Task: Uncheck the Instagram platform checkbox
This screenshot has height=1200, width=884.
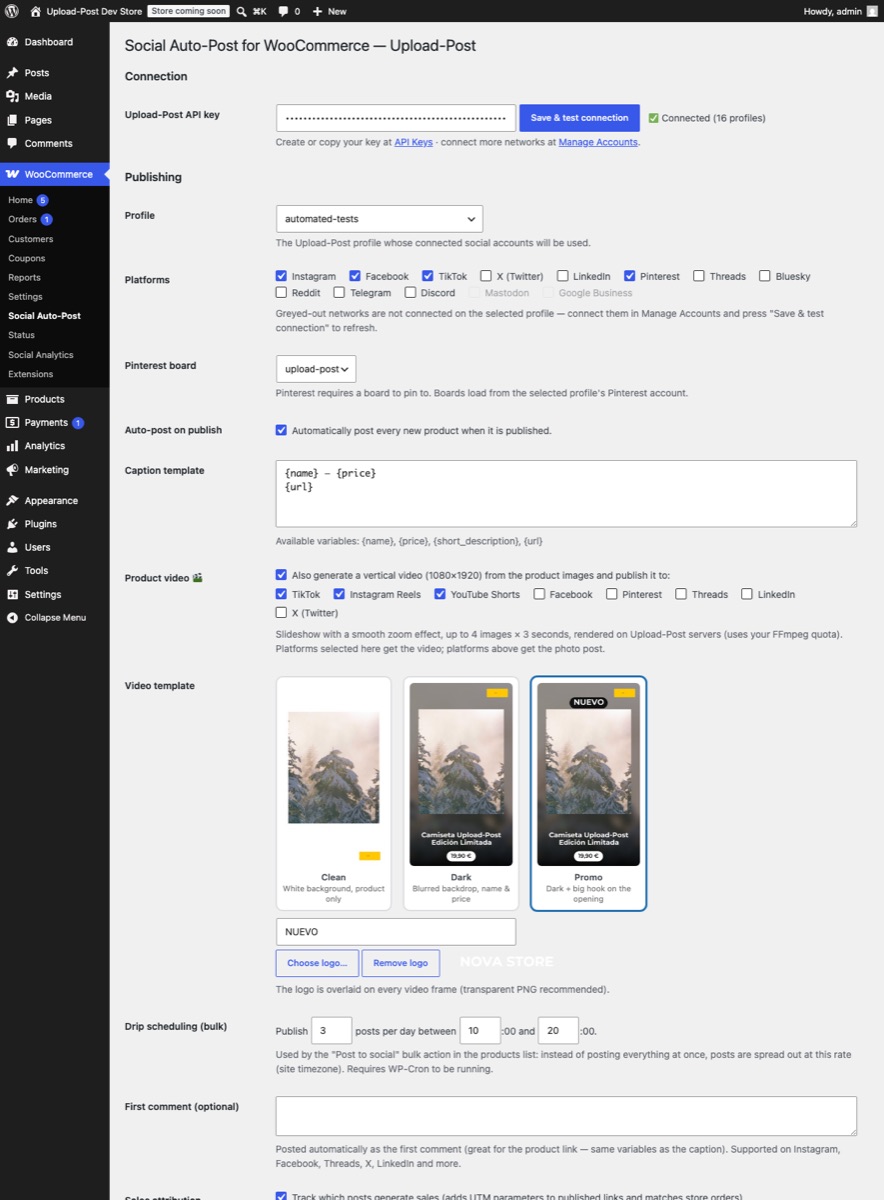Action: click(x=282, y=276)
